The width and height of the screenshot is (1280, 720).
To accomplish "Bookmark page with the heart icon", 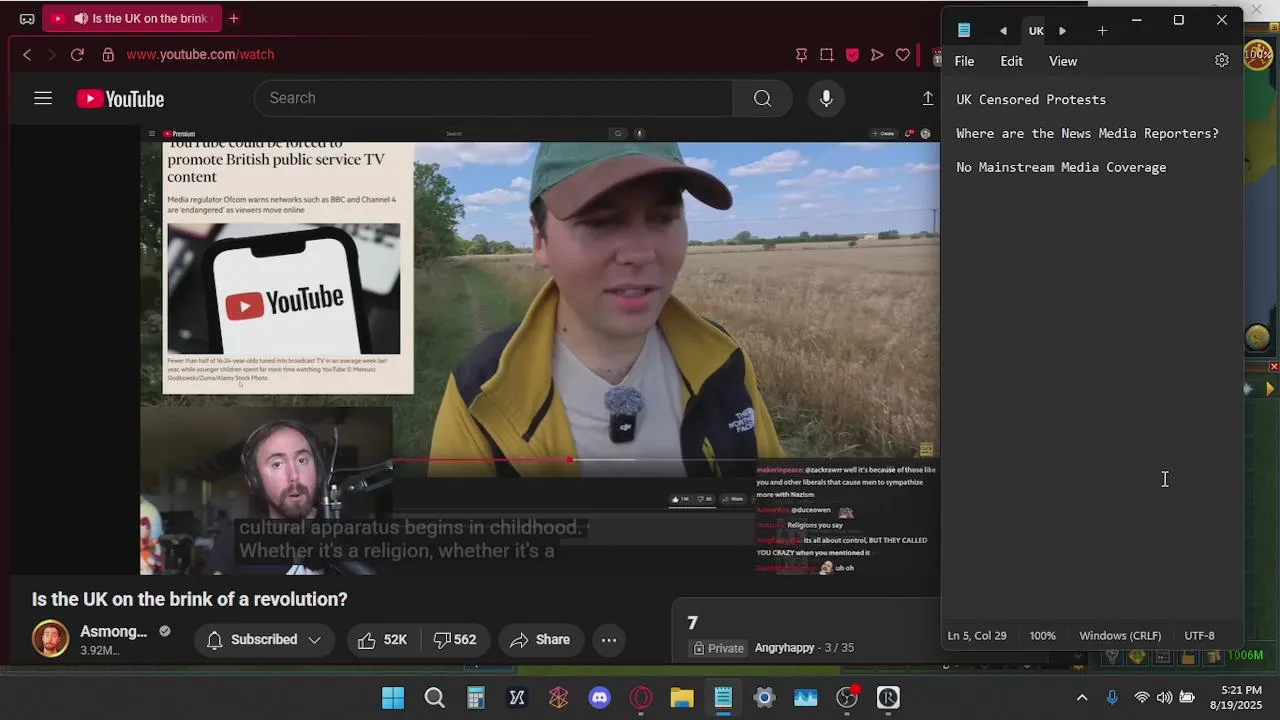I will (902, 55).
